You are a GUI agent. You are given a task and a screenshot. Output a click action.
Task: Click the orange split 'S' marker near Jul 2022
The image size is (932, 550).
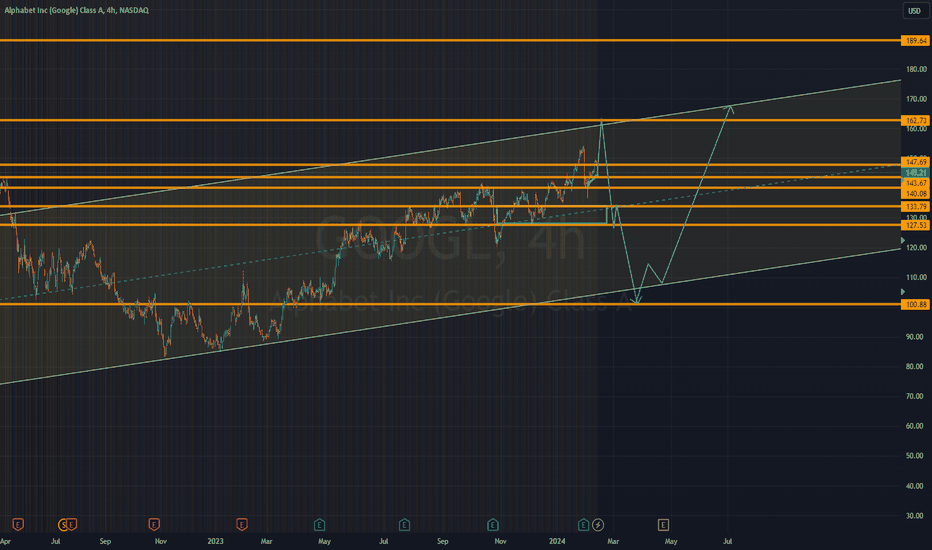[x=63, y=524]
